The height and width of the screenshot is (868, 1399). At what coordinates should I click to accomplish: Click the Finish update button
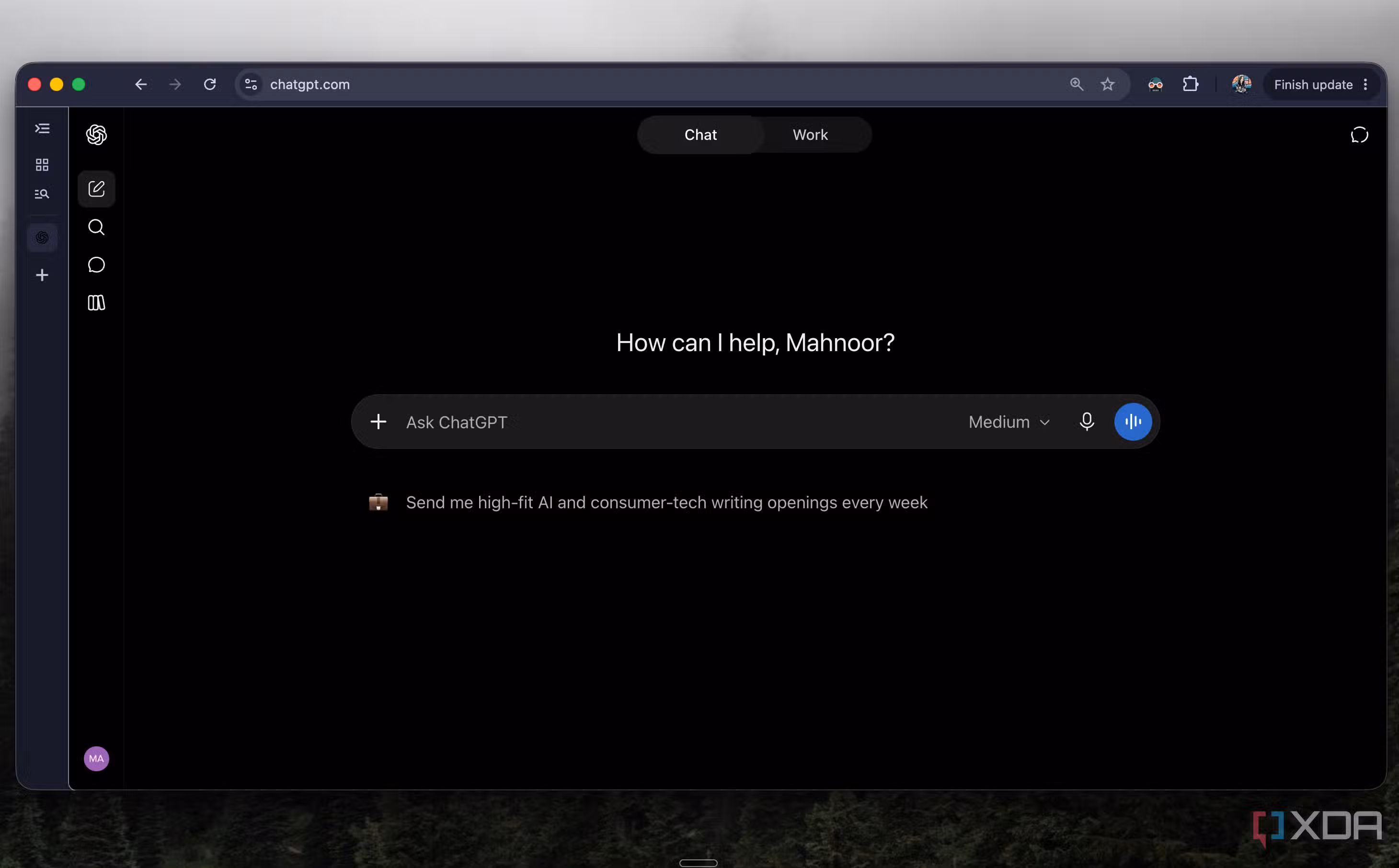coord(1312,84)
